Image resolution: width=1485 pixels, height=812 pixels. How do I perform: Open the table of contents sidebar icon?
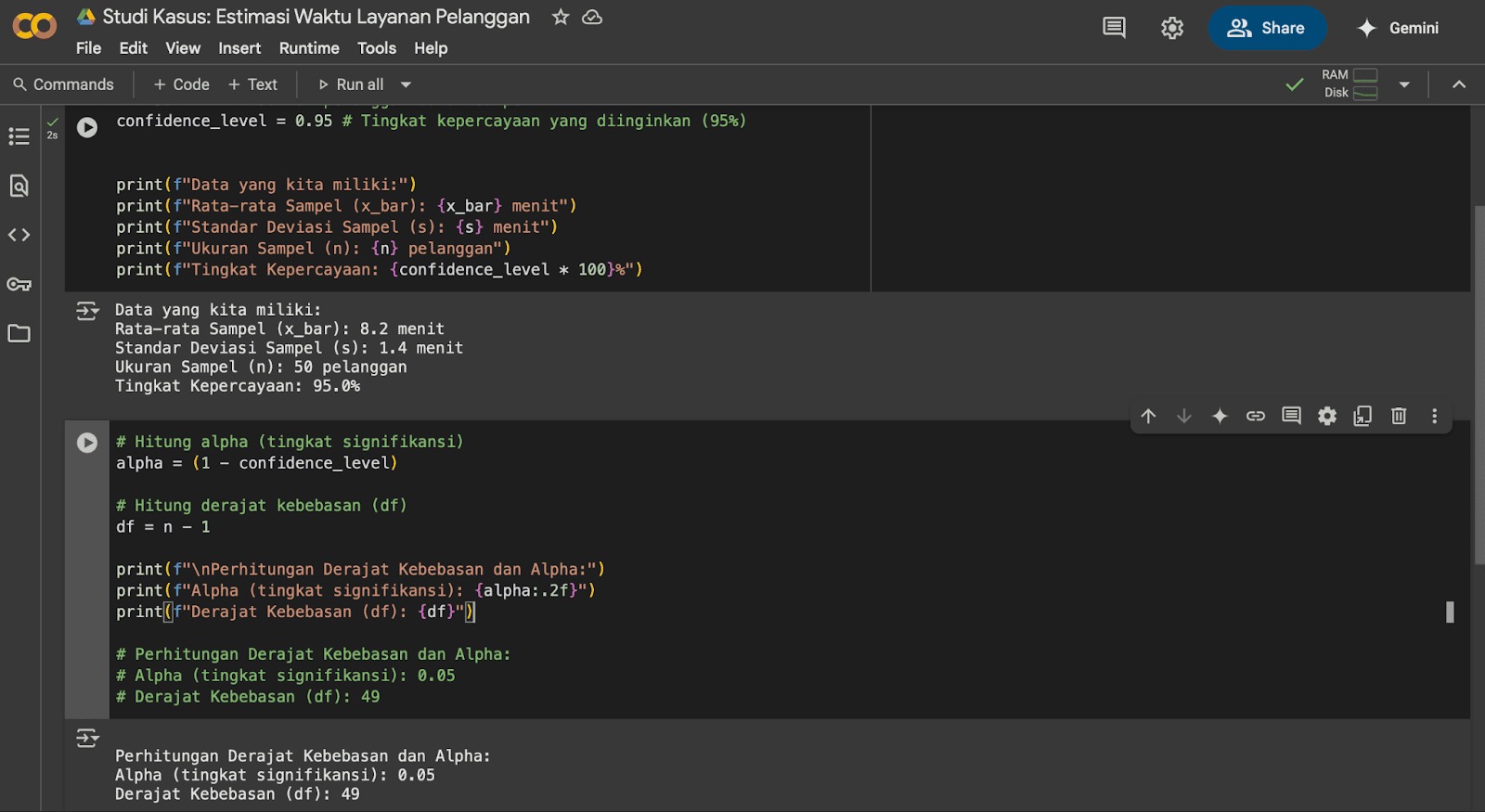(x=19, y=136)
